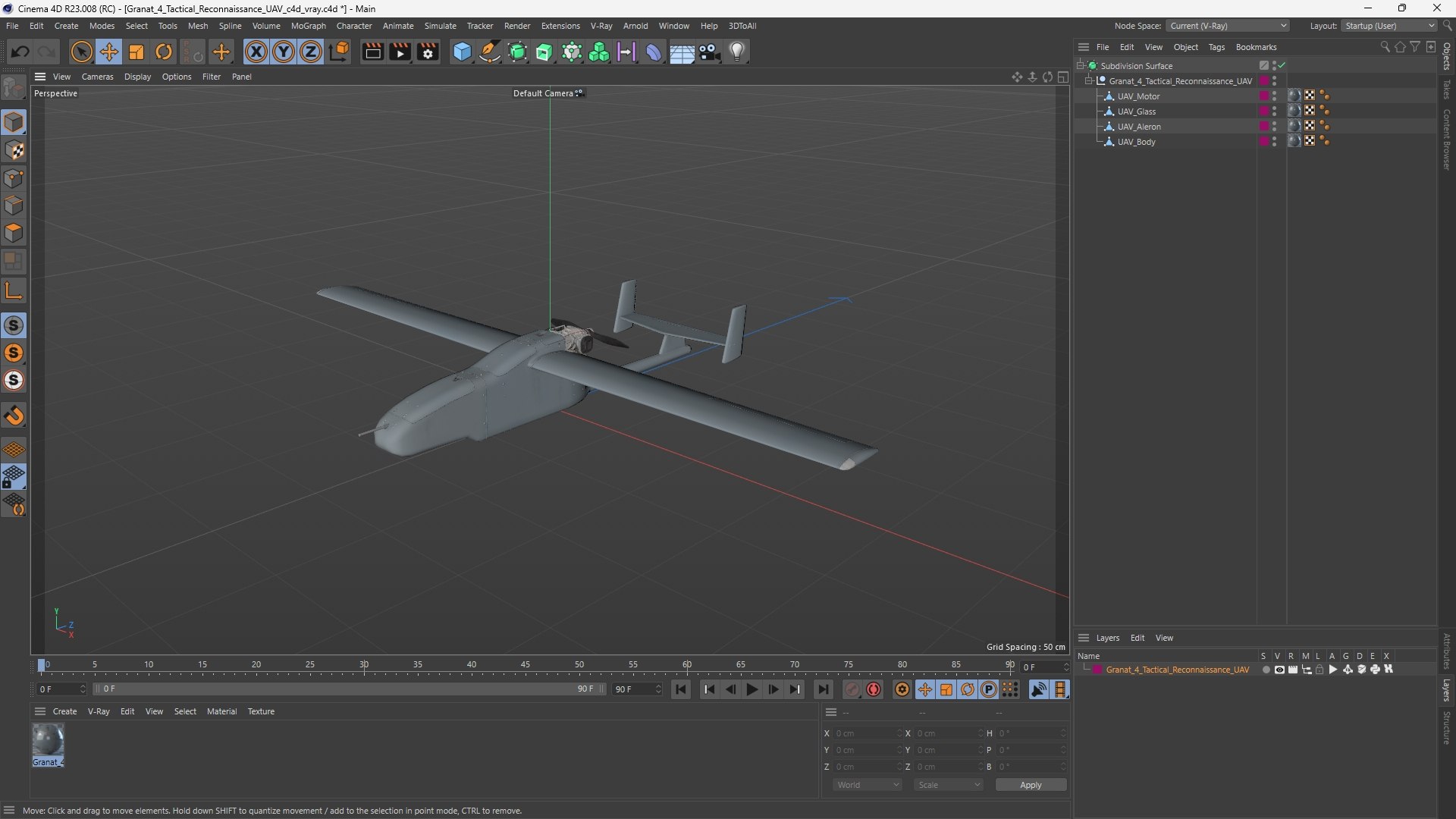Toggle X-axis lock button

pos(256,52)
